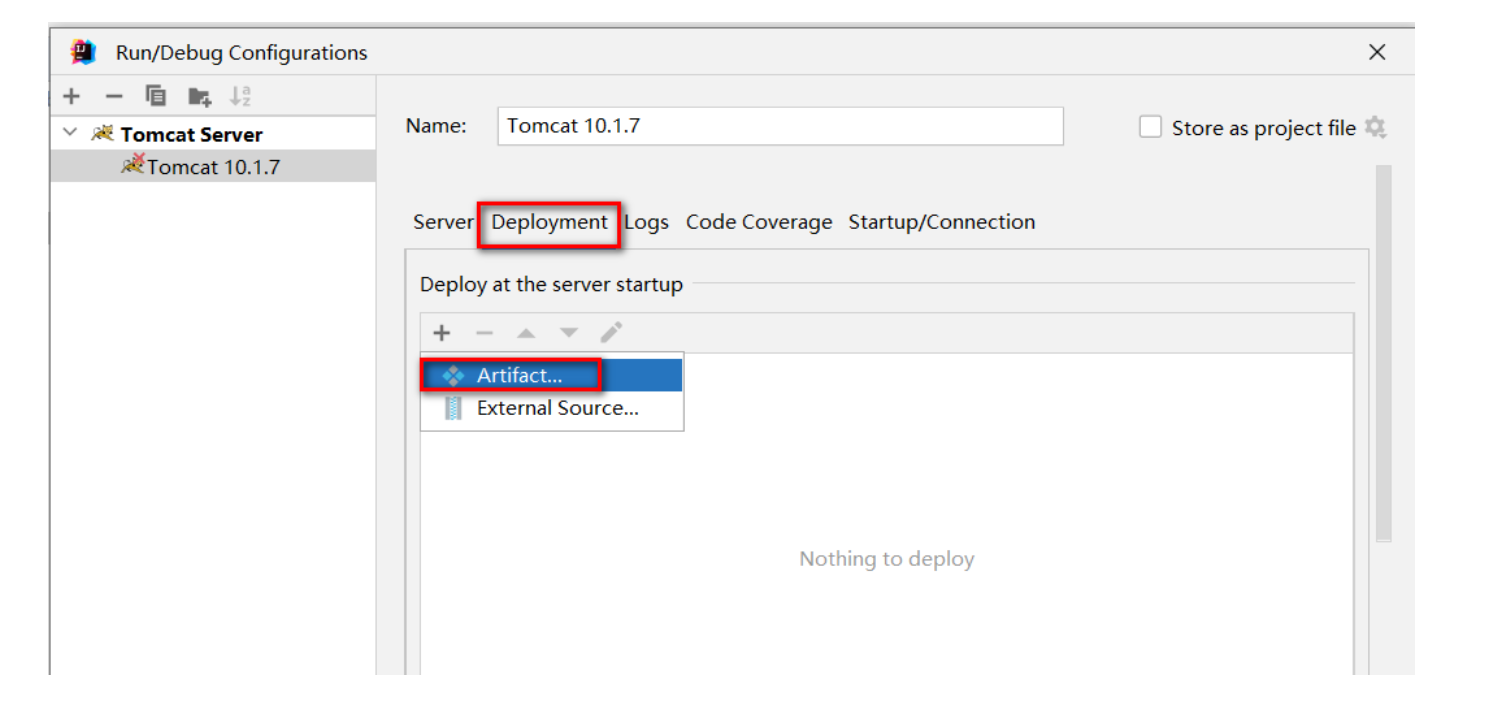This screenshot has width=1505, height=701.
Task: Sort configurations alphabetically
Action: (x=240, y=96)
